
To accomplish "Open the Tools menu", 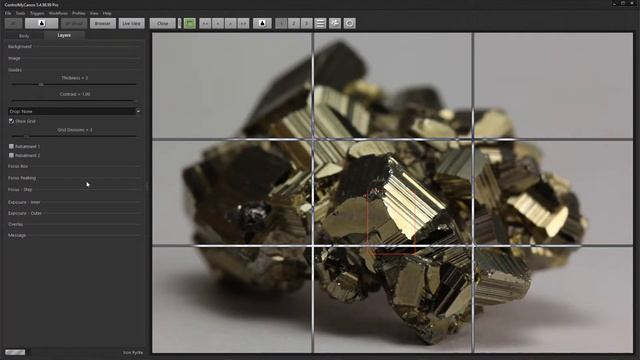I will coord(20,13).
